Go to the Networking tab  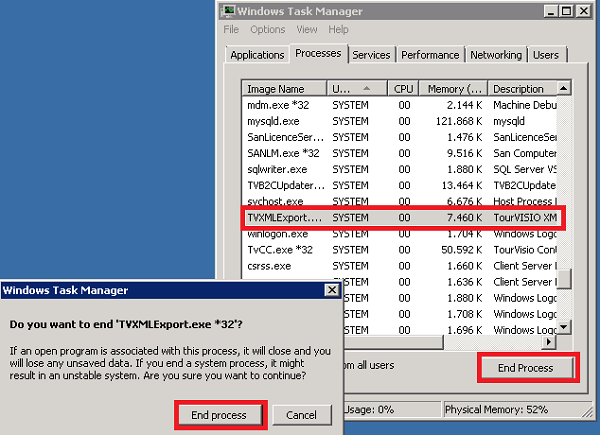tap(495, 55)
